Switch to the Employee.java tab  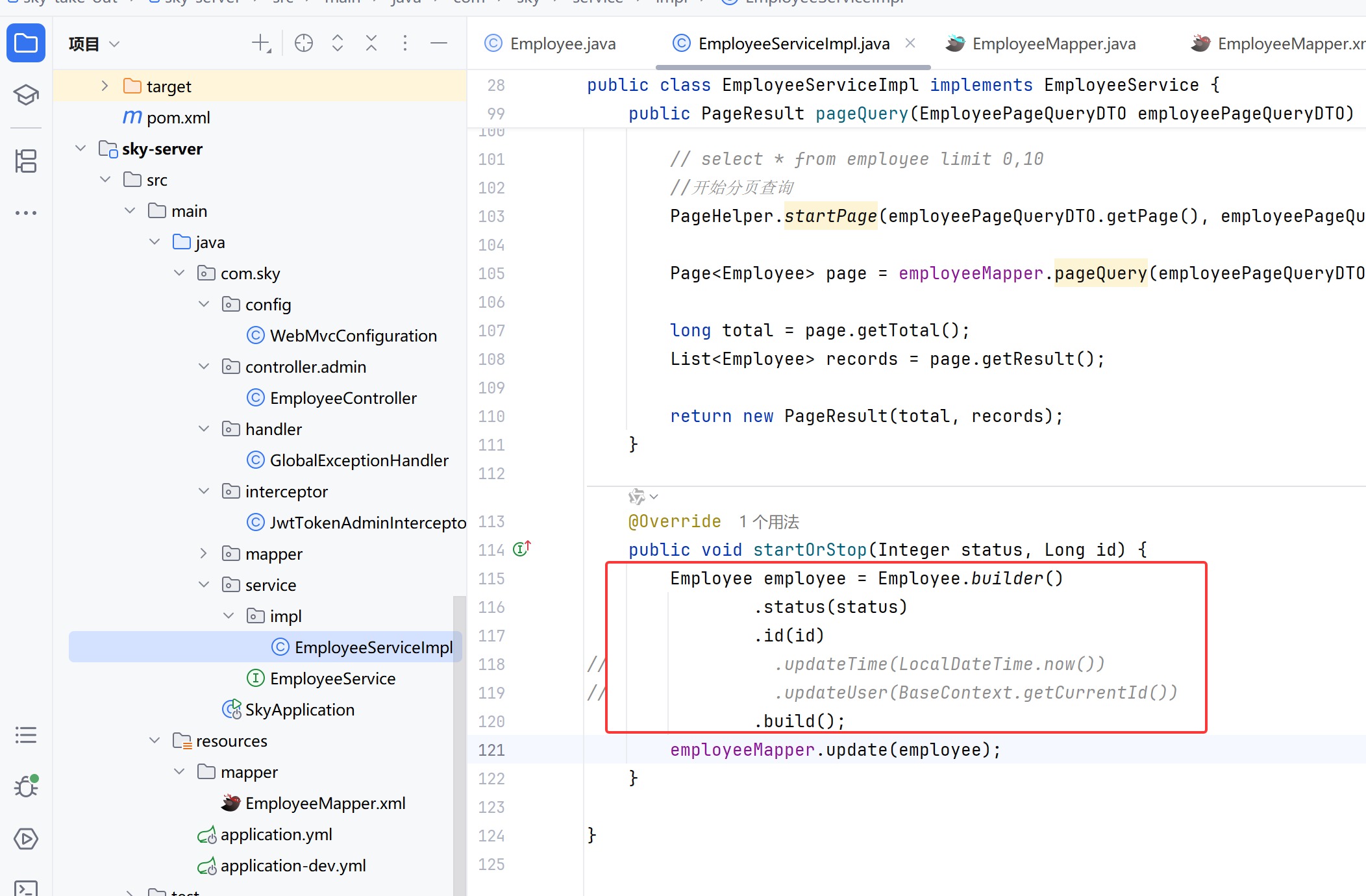[551, 44]
